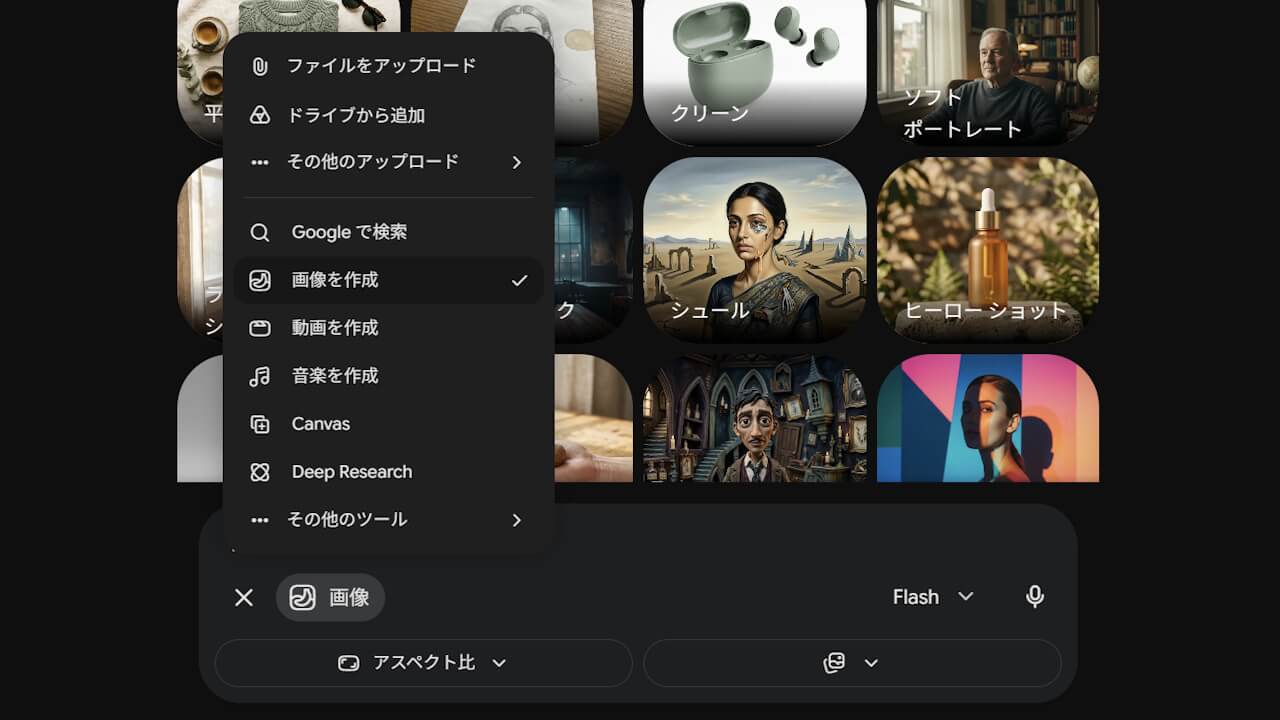
Task: Open the アスペクト比 dropdown
Action: (423, 663)
